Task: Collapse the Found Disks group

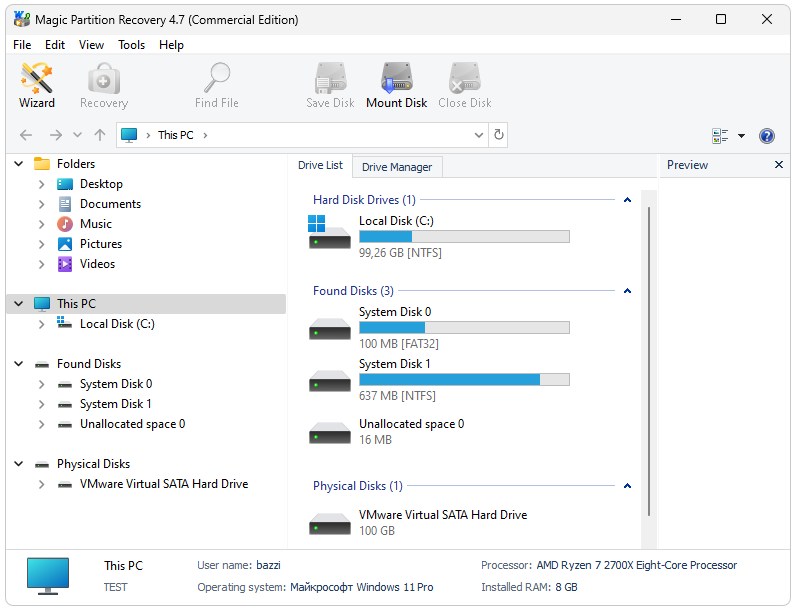Action: [x=627, y=291]
